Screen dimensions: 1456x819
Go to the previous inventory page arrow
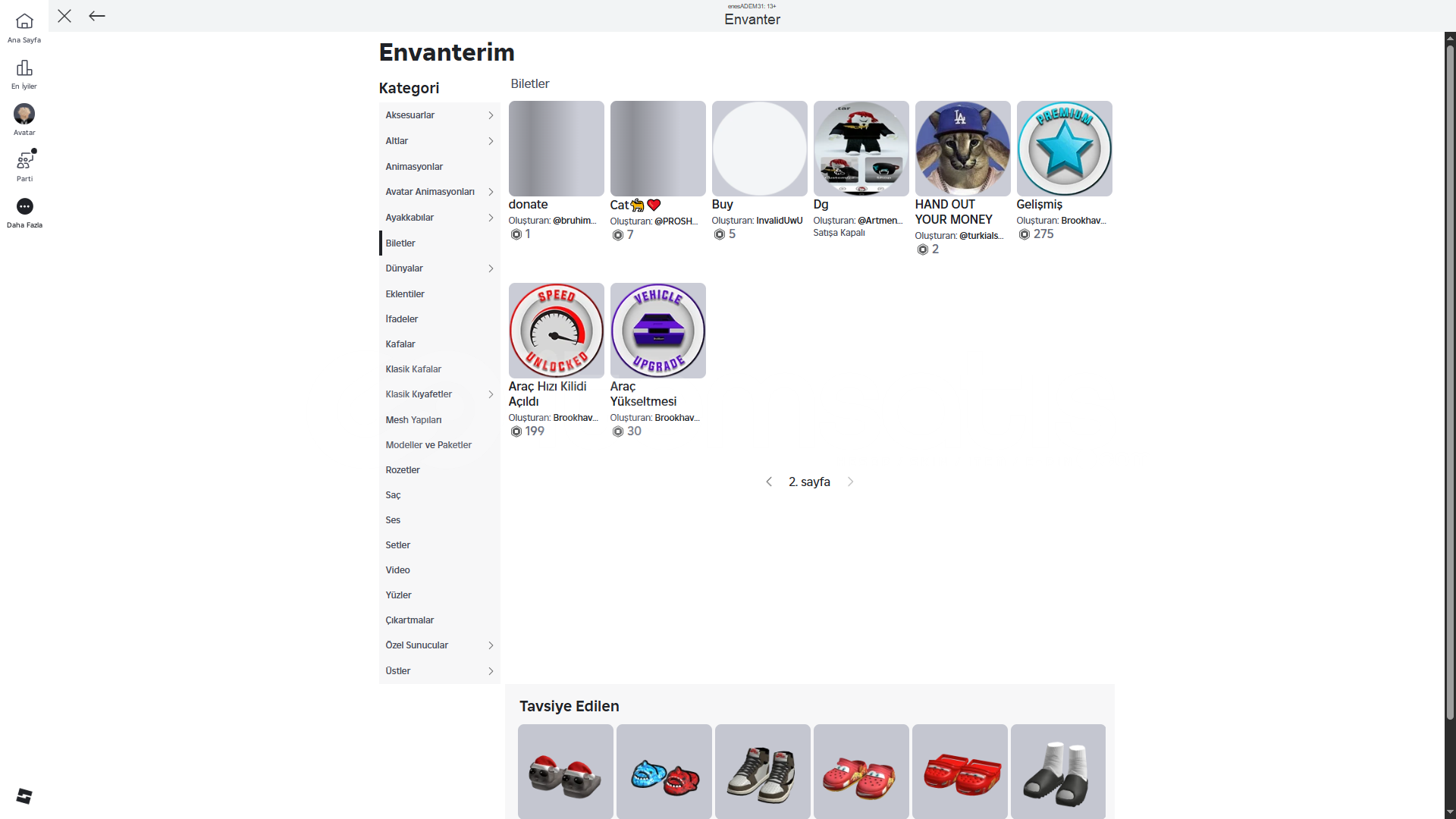[x=769, y=482]
